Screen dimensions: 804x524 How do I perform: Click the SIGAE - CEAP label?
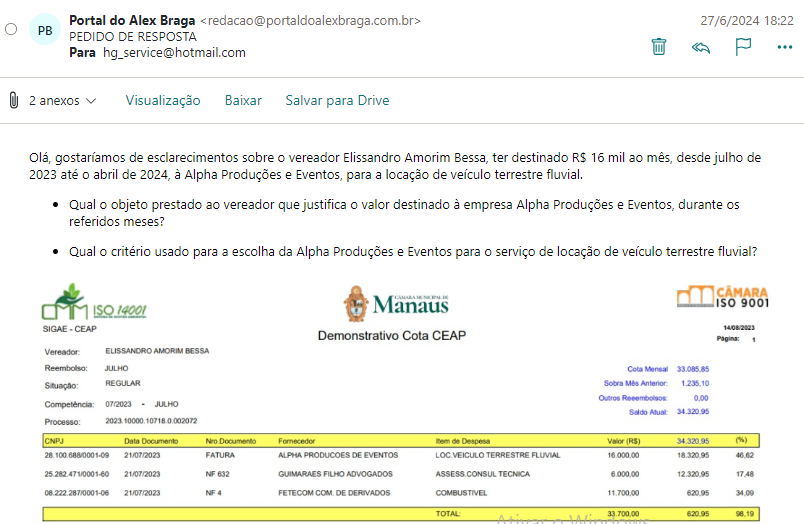click(69, 329)
